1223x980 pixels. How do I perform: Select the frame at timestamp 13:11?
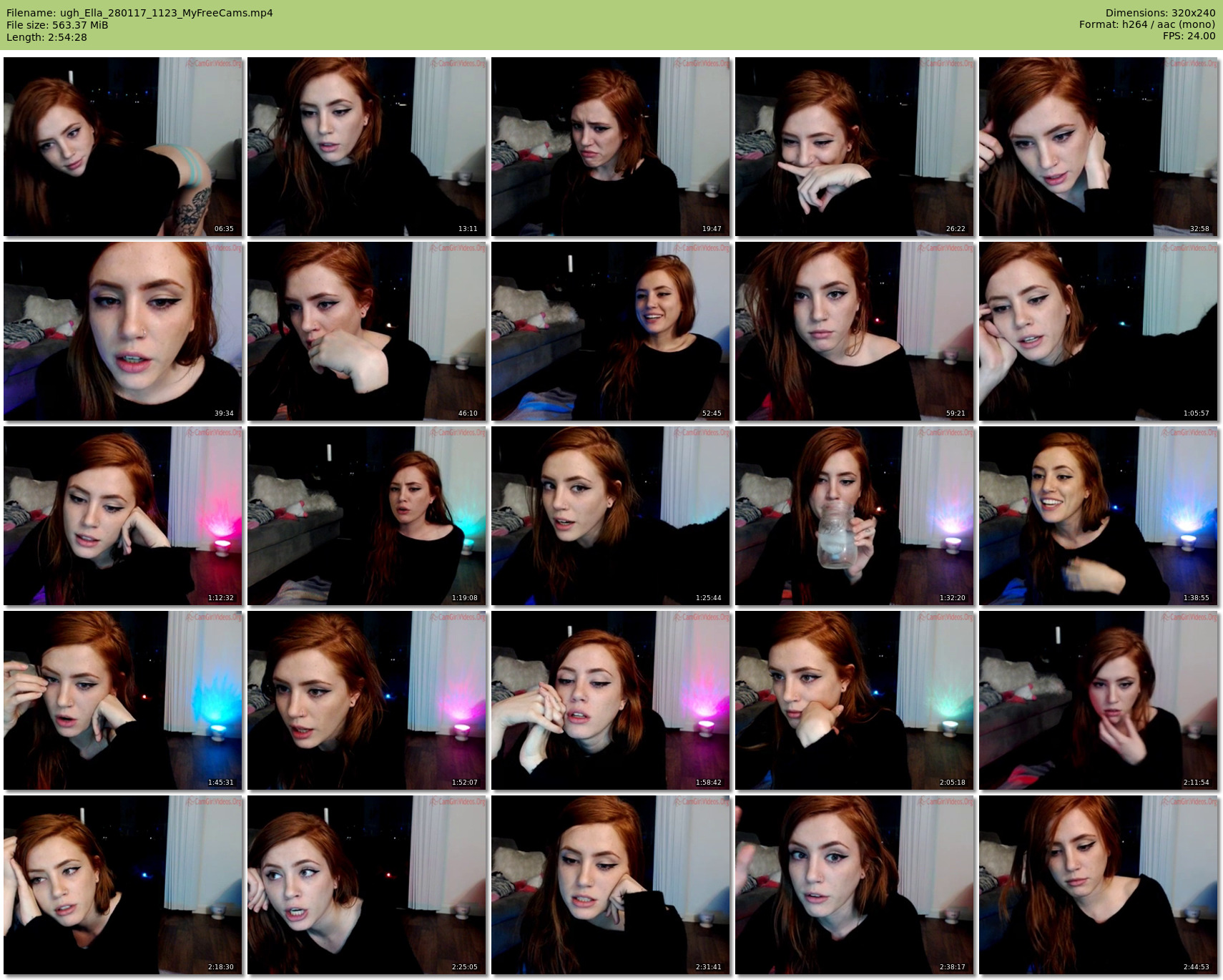point(367,147)
